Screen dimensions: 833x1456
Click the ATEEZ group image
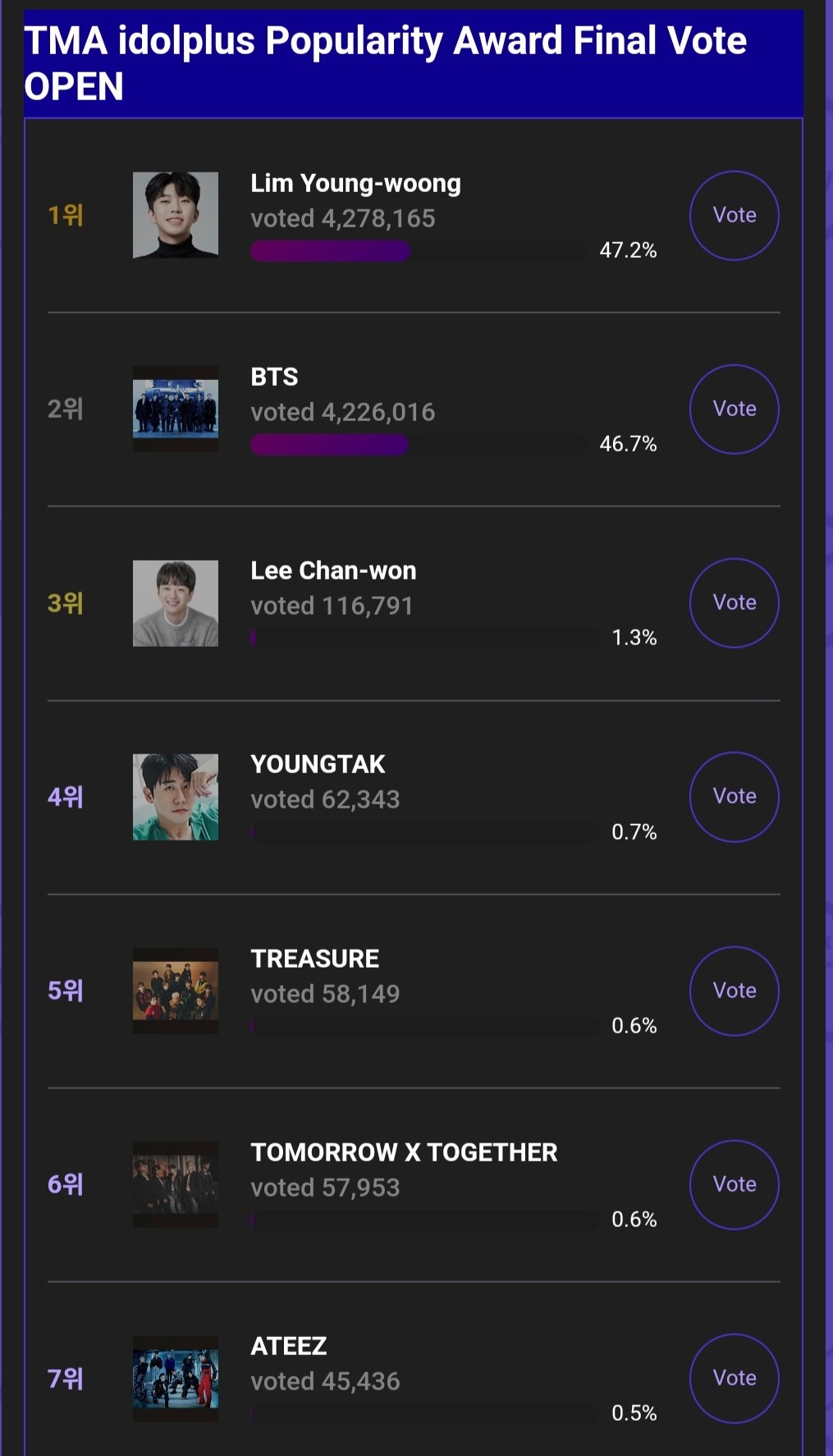176,1379
